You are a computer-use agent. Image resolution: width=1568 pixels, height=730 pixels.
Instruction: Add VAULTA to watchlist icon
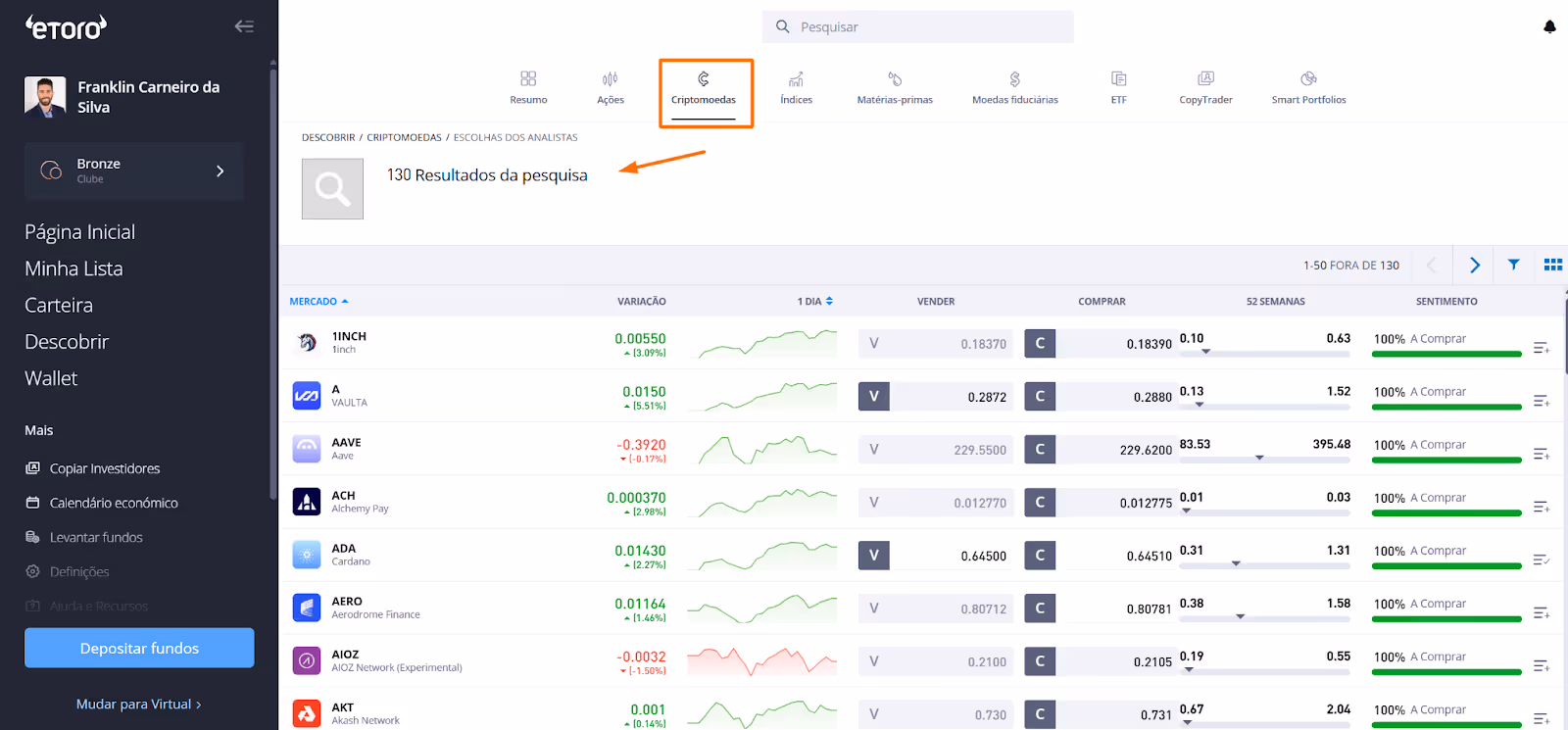click(x=1542, y=401)
